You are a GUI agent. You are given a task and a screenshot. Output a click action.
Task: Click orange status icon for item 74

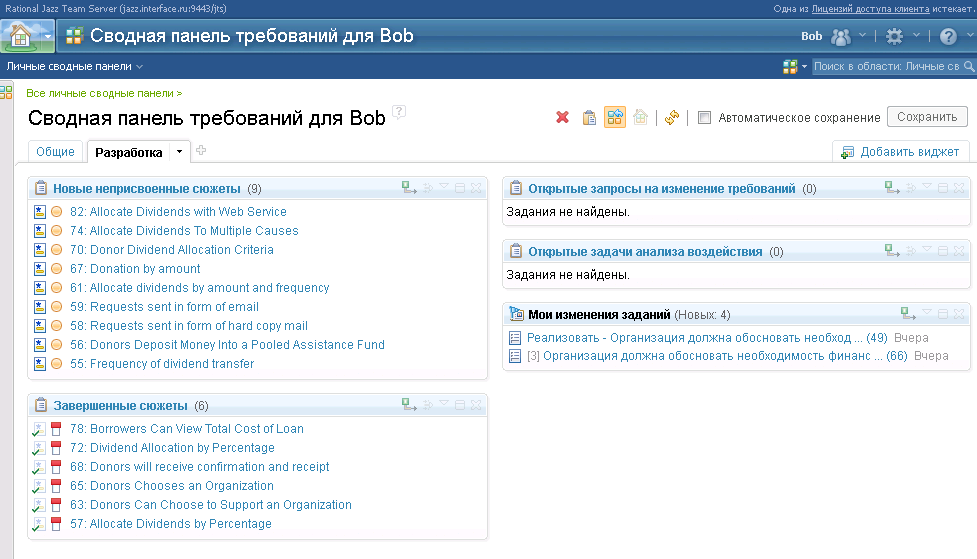pyautogui.click(x=56, y=231)
